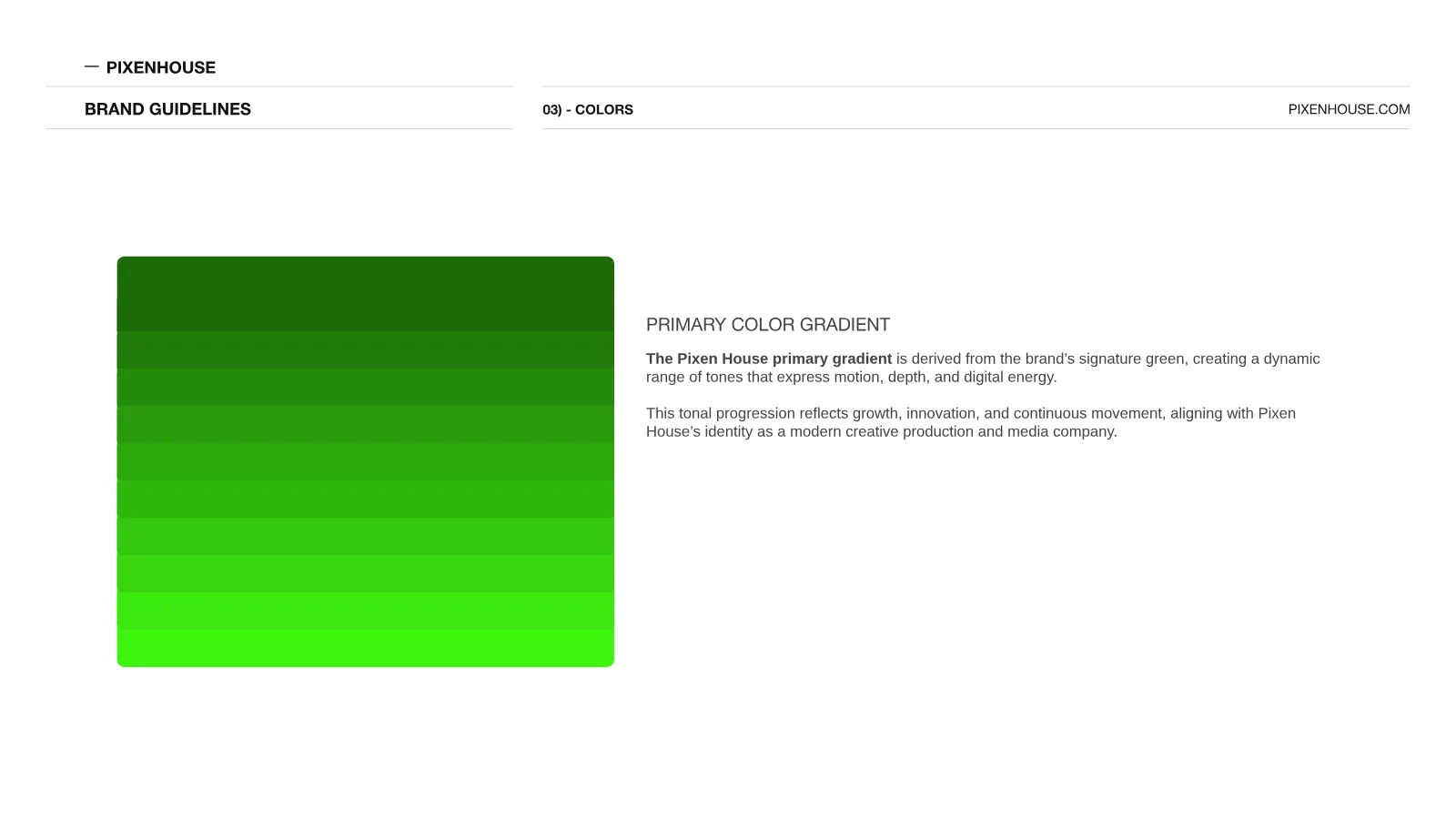1456x819 pixels.
Task: Select the bold text 'The Pixen House primary gradient'
Action: [769, 359]
